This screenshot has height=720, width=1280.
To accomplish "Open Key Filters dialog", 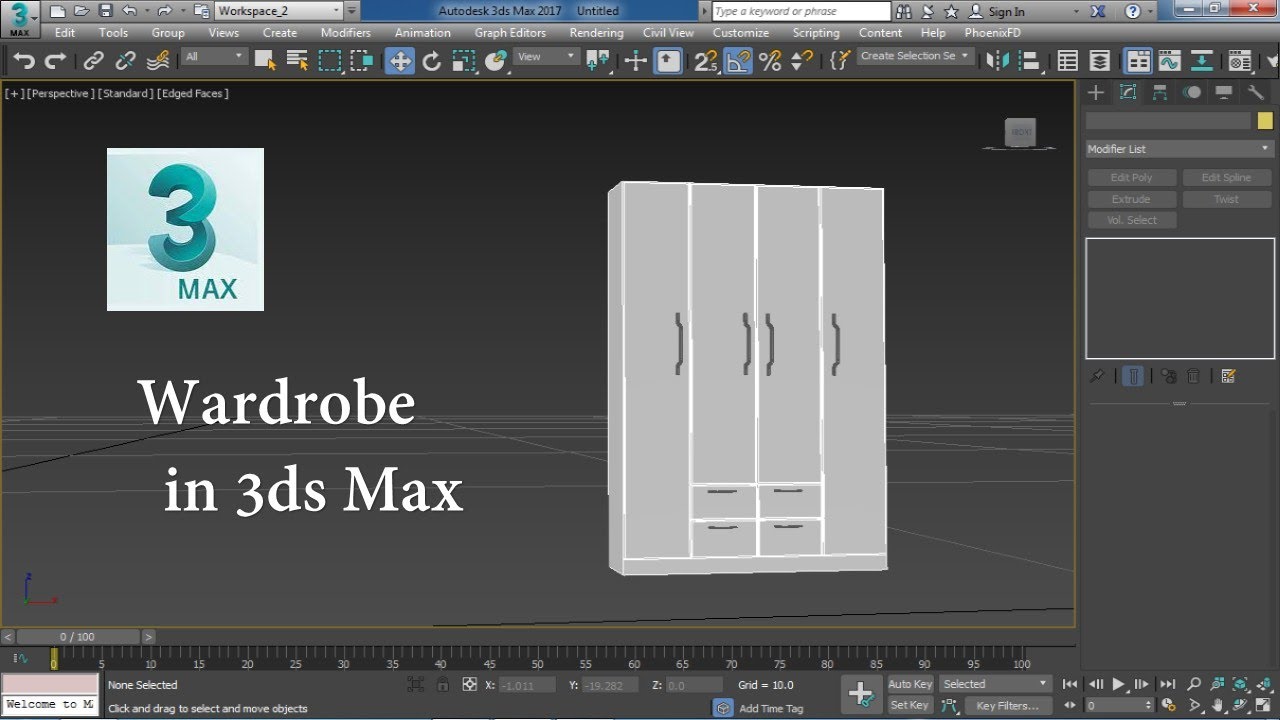I will [x=1008, y=705].
